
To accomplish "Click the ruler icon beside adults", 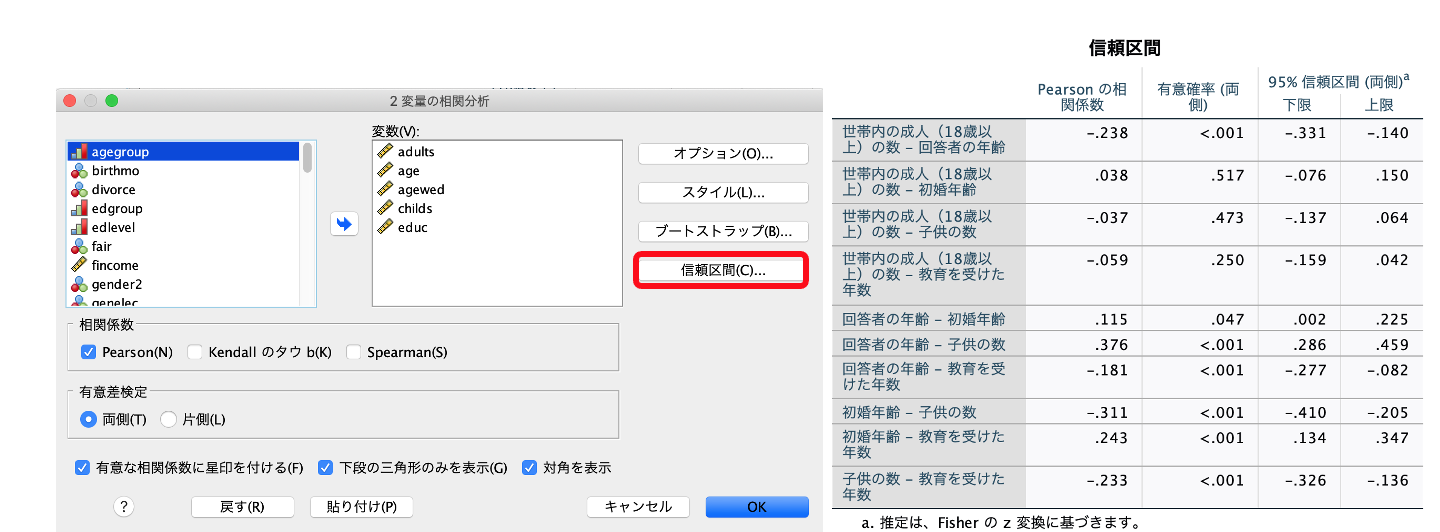I will (384, 152).
